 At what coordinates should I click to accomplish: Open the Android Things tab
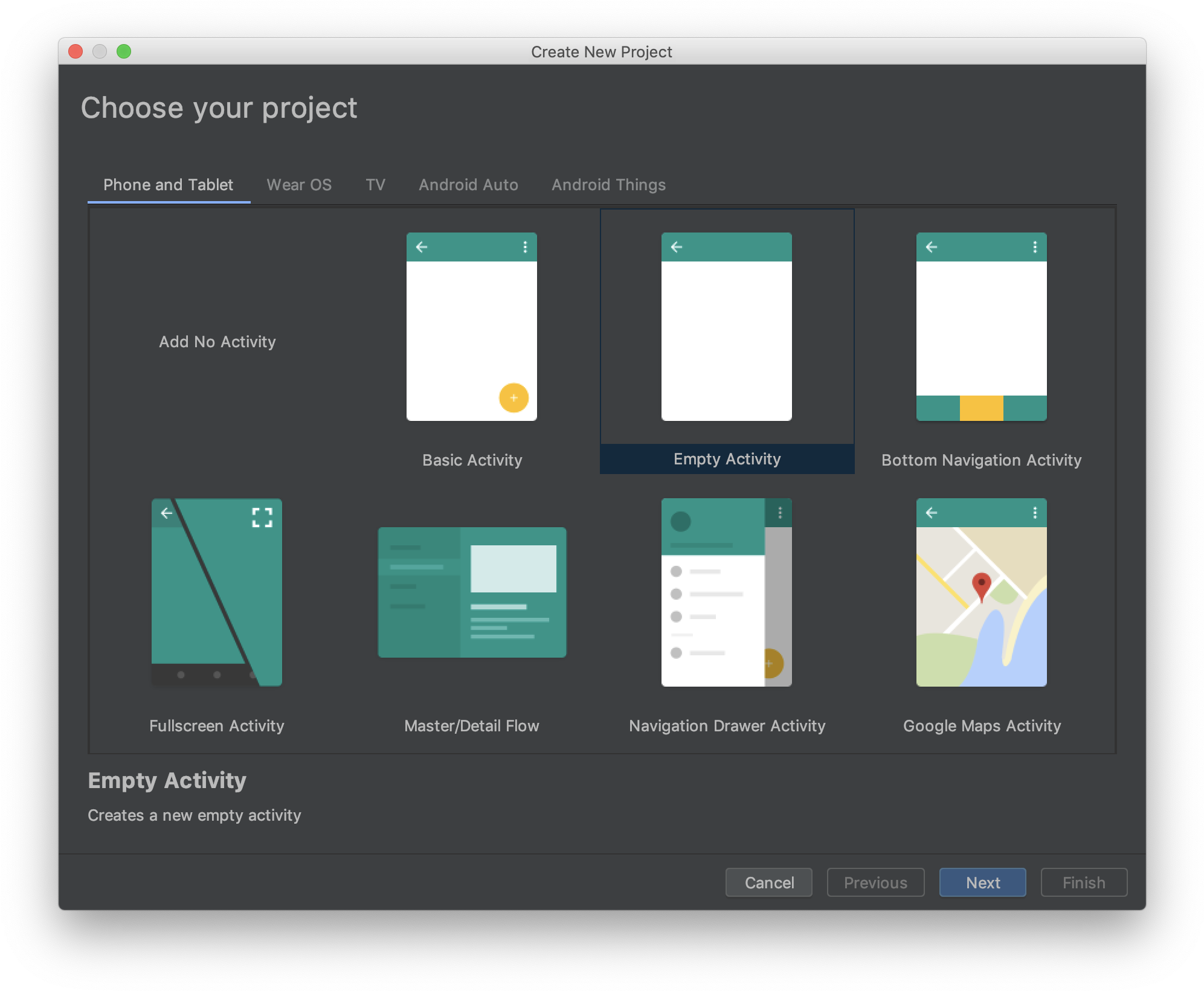tap(608, 185)
